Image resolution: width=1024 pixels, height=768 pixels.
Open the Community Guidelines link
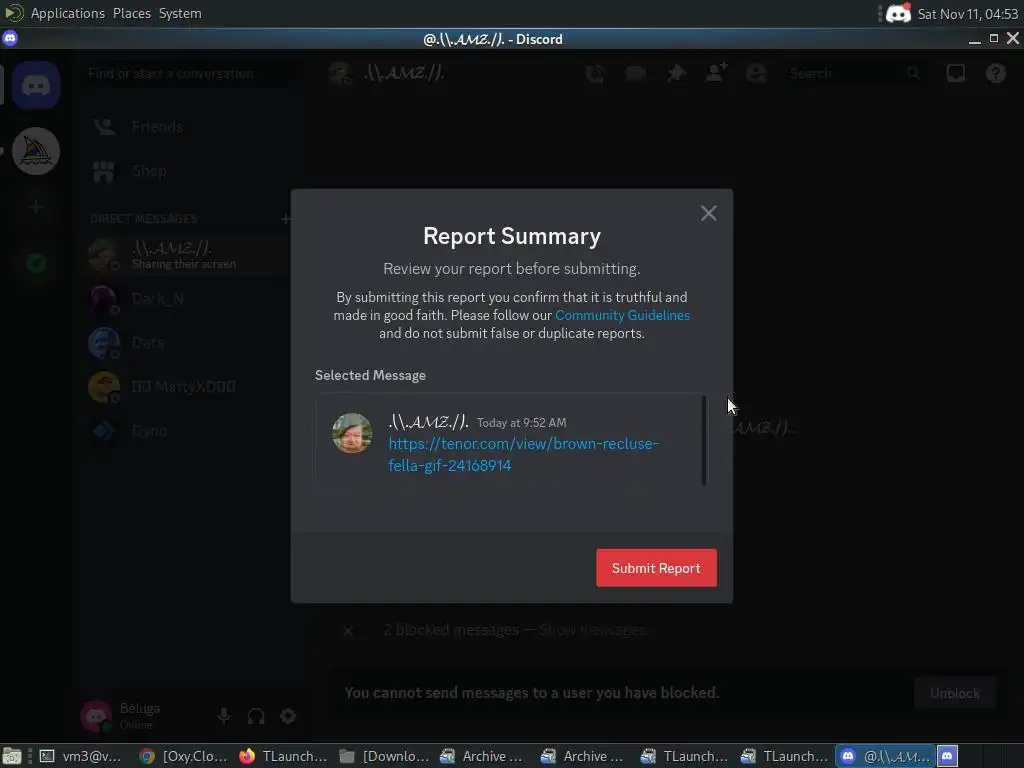pyautogui.click(x=622, y=315)
